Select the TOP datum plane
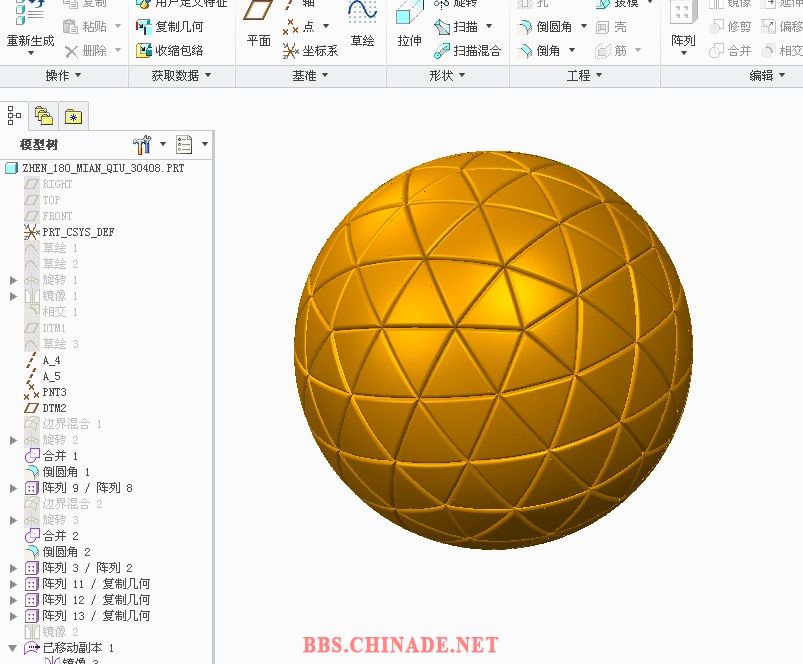 (43, 200)
